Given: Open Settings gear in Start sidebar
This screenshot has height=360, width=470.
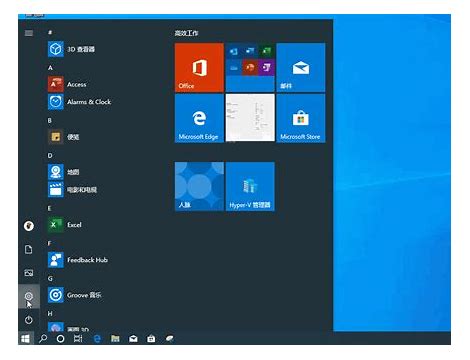Looking at the screenshot, I should coord(29,296).
